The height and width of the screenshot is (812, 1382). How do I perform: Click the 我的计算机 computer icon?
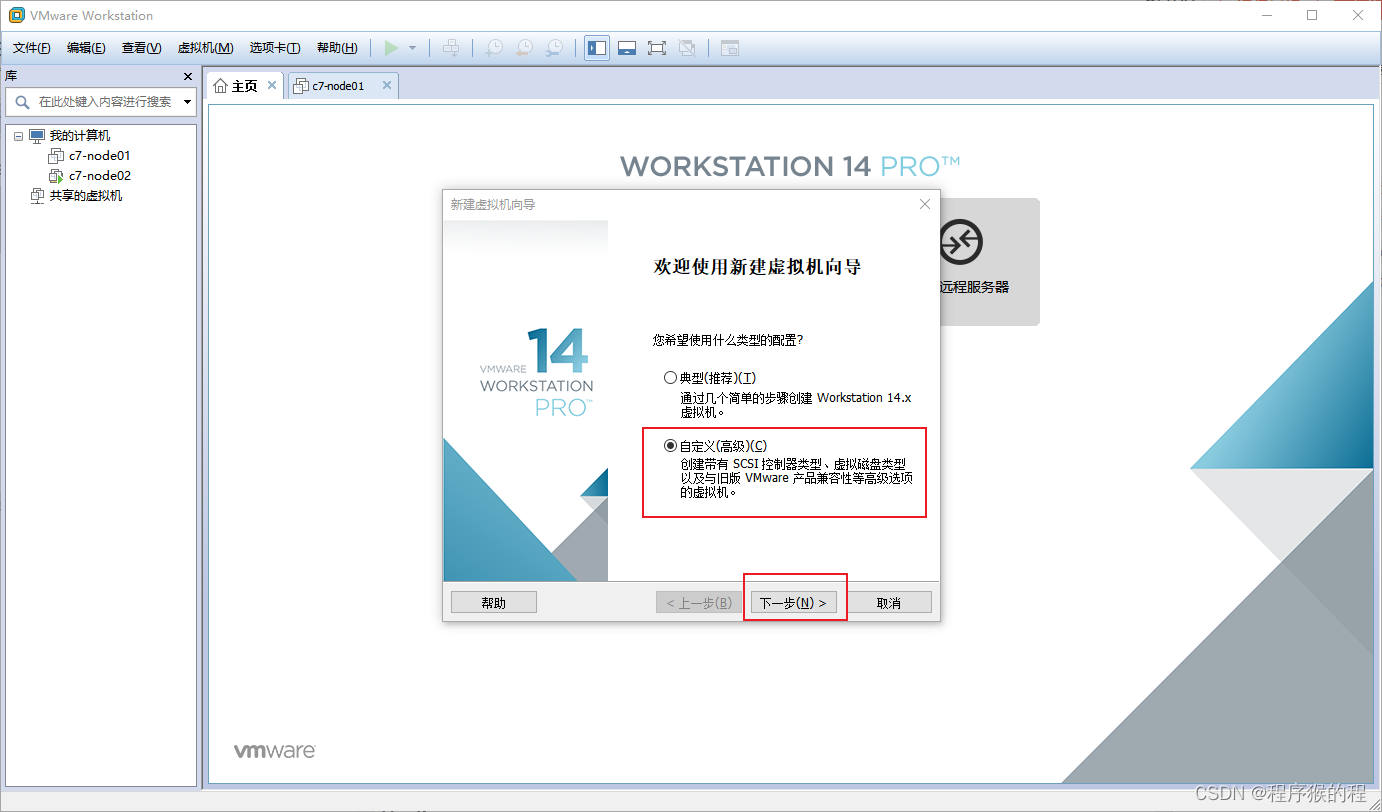coord(37,136)
